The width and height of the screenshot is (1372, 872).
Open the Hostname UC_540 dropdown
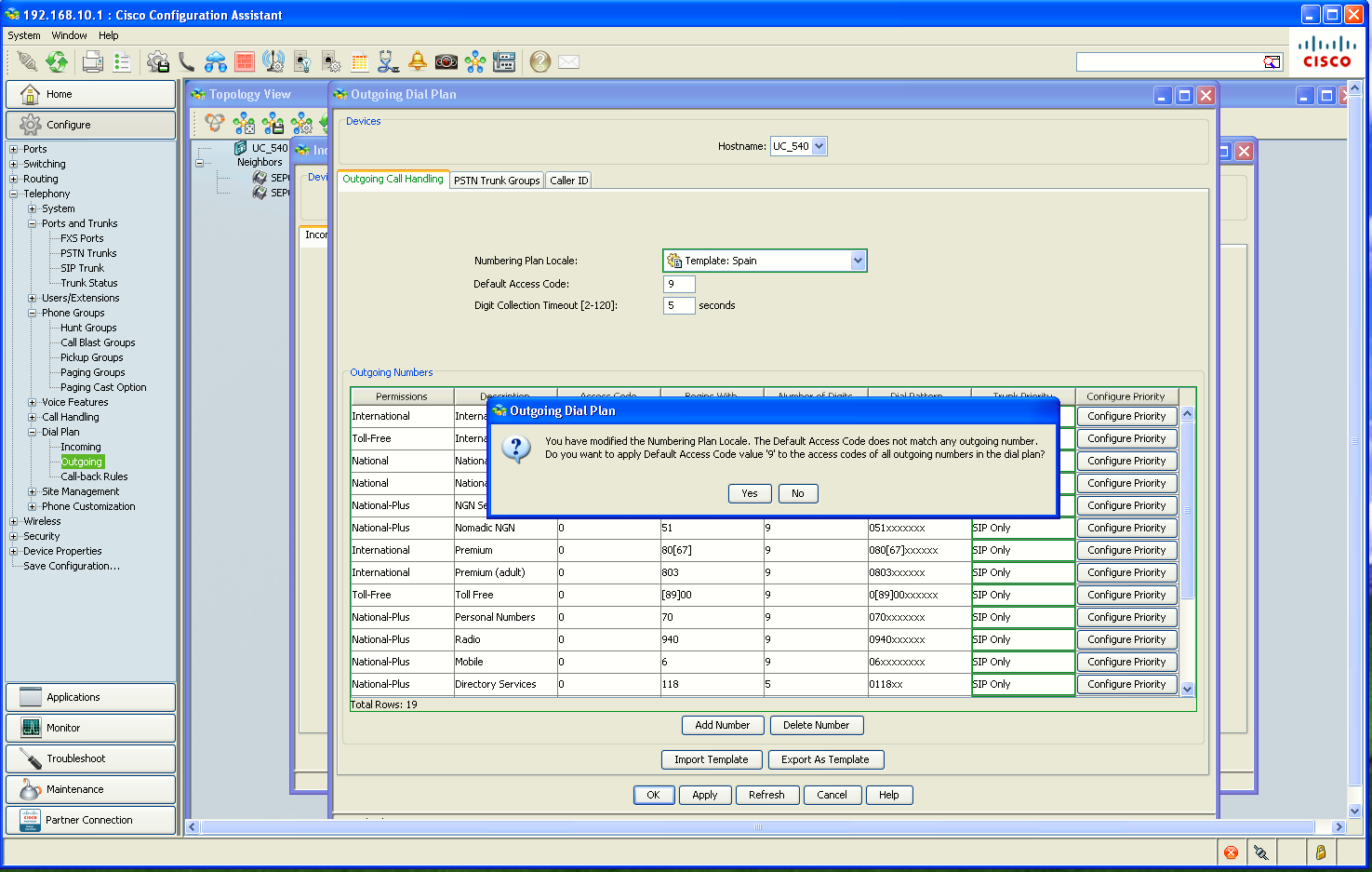pos(819,146)
